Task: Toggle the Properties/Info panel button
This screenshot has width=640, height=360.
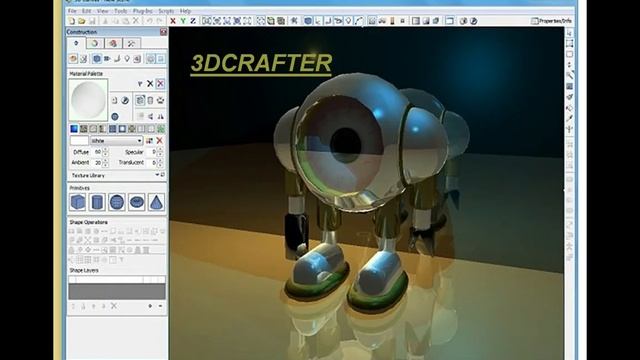Action: (551, 21)
